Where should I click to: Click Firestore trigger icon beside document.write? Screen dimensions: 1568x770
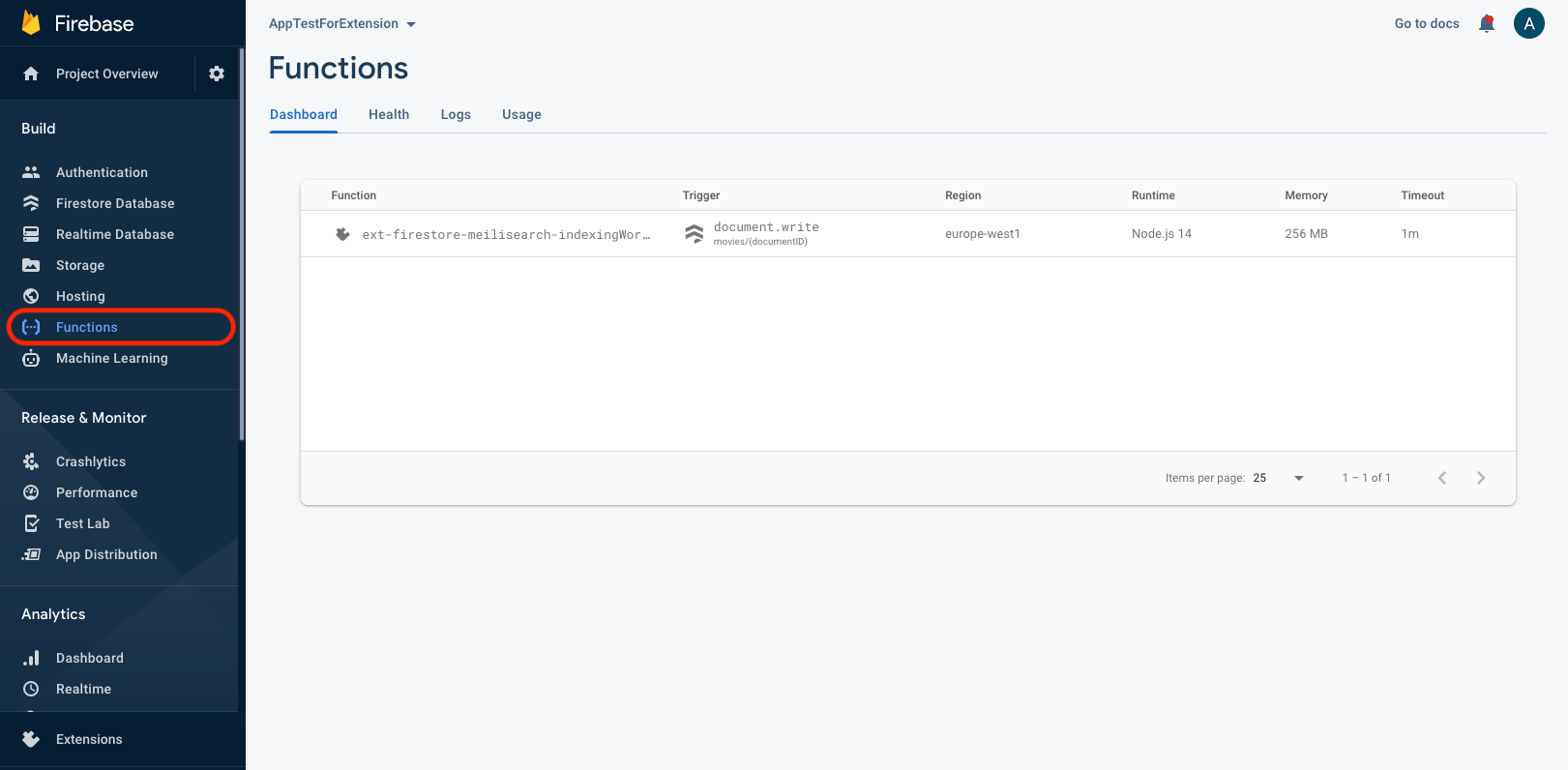point(694,234)
